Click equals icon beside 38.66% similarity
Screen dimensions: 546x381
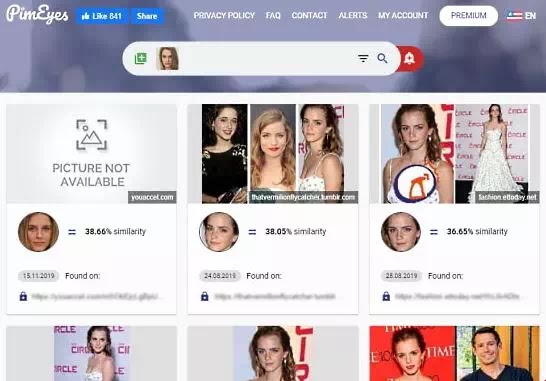coord(72,232)
